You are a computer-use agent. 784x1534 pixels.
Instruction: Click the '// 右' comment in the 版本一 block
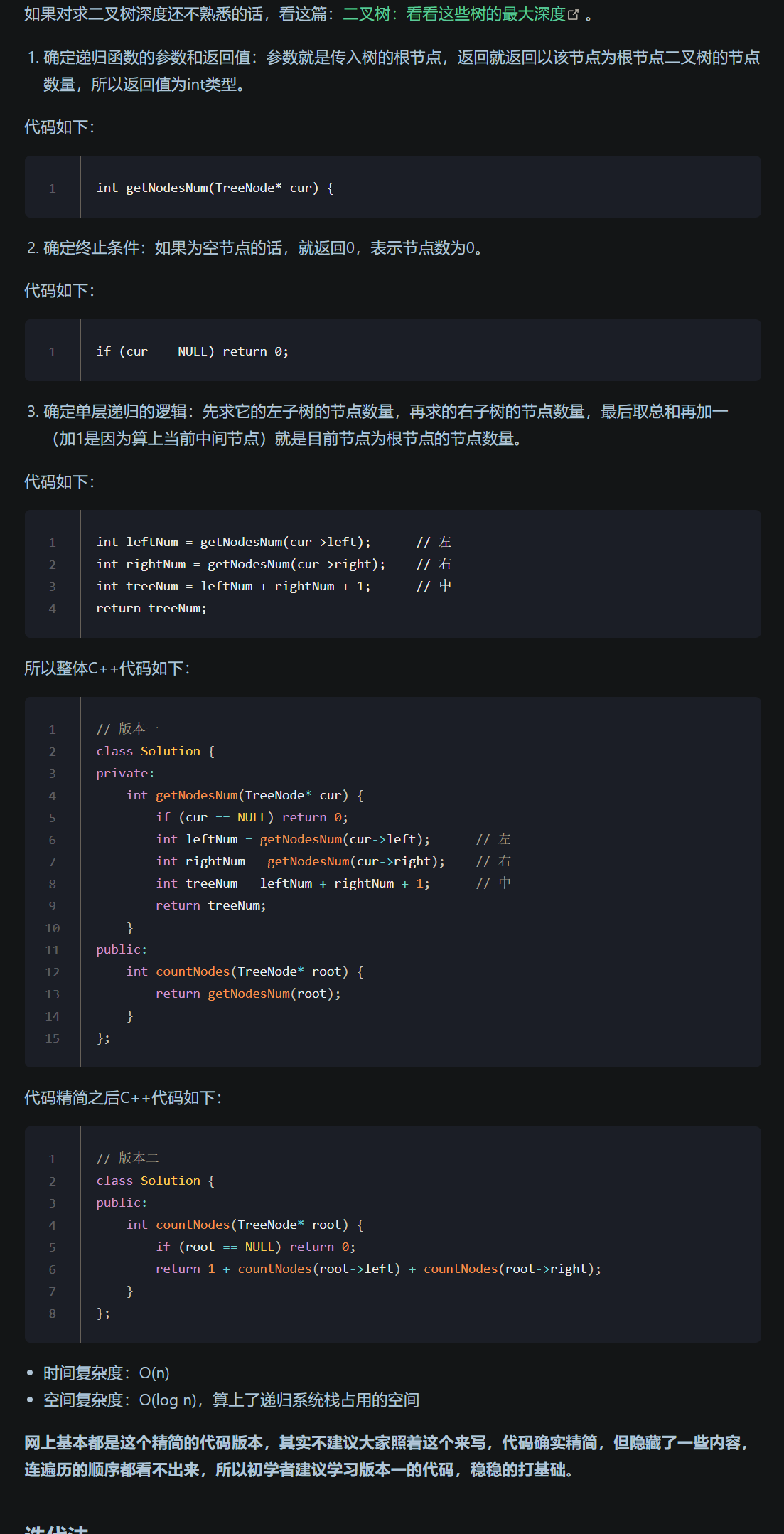pyautogui.click(x=494, y=861)
